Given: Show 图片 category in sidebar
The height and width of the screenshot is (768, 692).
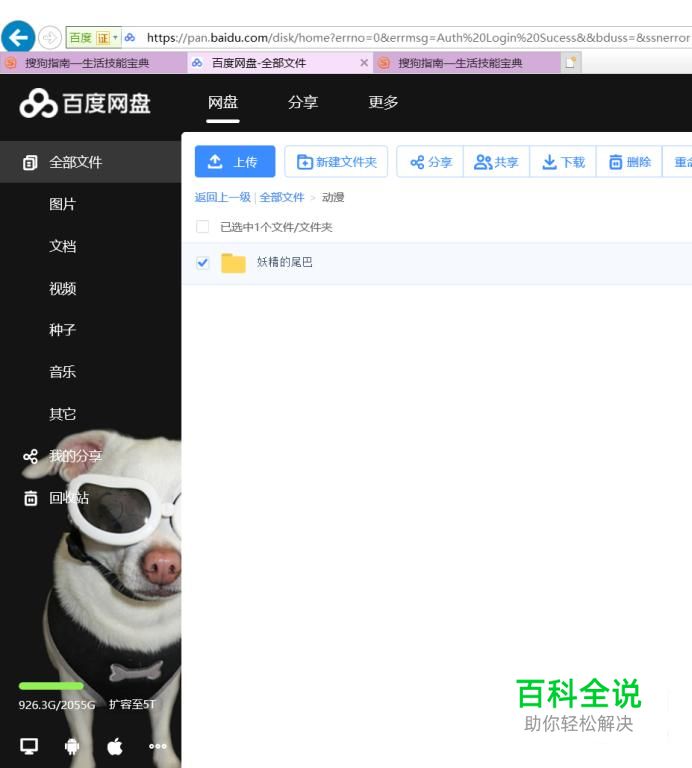Looking at the screenshot, I should 62,204.
